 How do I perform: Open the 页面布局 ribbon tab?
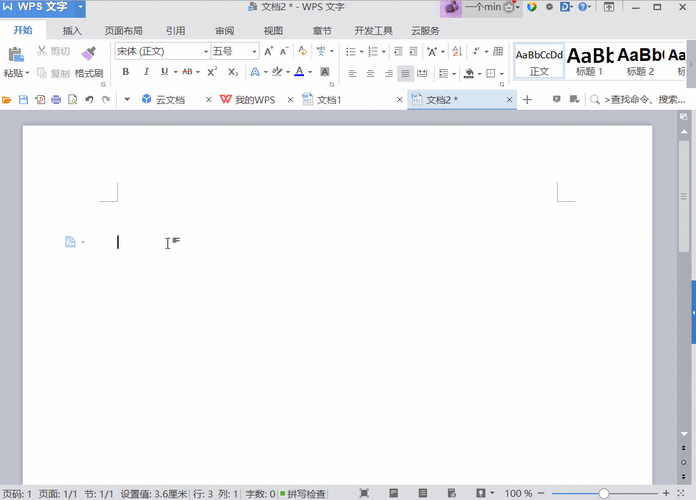tap(123, 31)
